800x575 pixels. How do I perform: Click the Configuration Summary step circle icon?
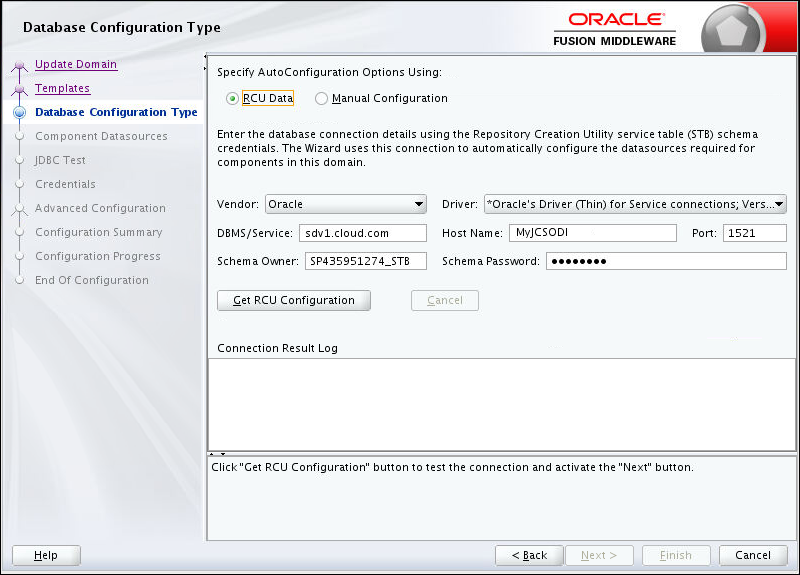pyautogui.click(x=20, y=232)
